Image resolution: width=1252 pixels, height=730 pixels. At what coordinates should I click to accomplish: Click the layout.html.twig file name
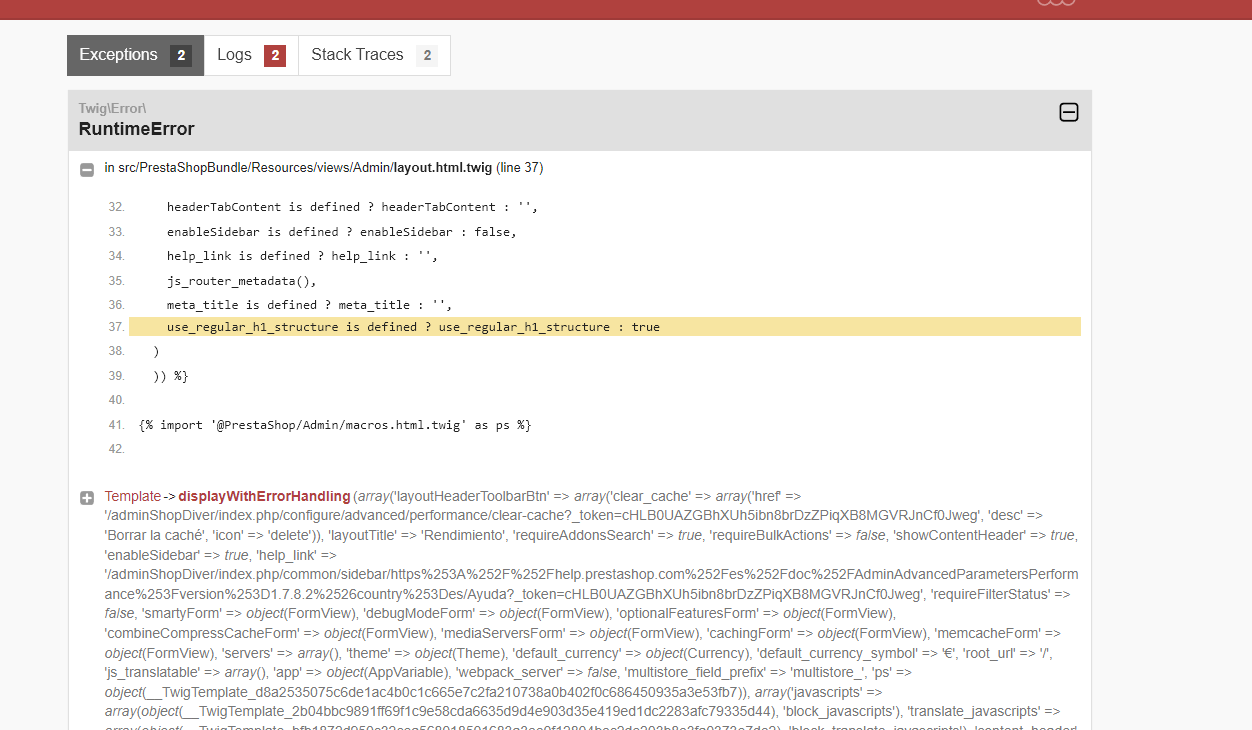click(443, 168)
